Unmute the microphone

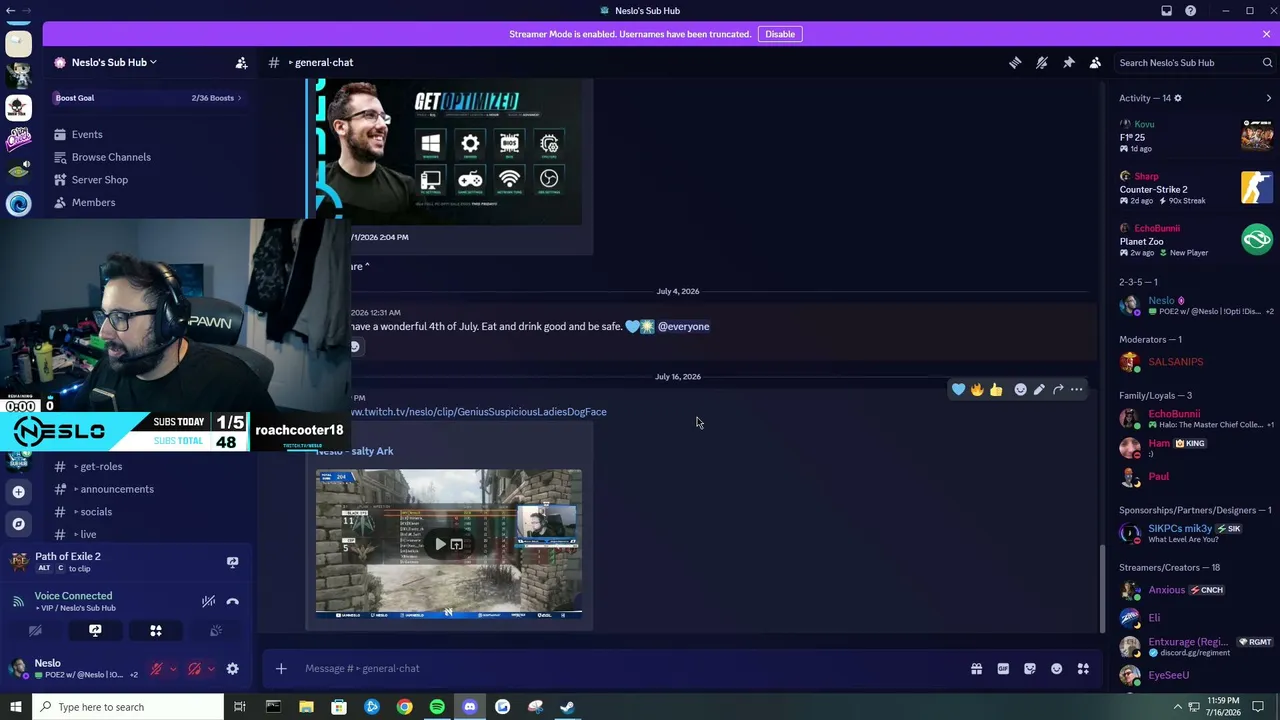coord(156,669)
